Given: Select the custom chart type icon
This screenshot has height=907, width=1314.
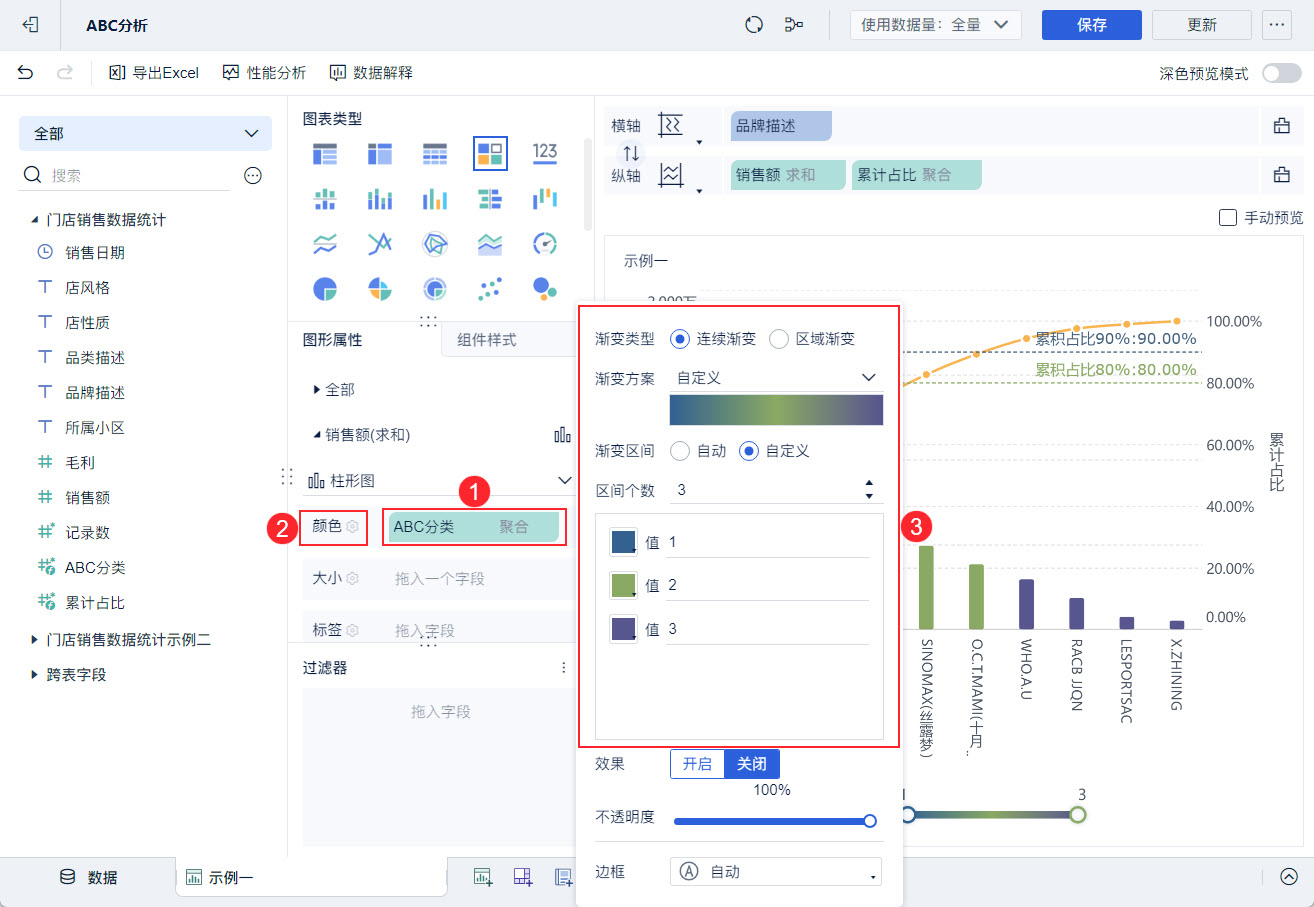Looking at the screenshot, I should (490, 153).
